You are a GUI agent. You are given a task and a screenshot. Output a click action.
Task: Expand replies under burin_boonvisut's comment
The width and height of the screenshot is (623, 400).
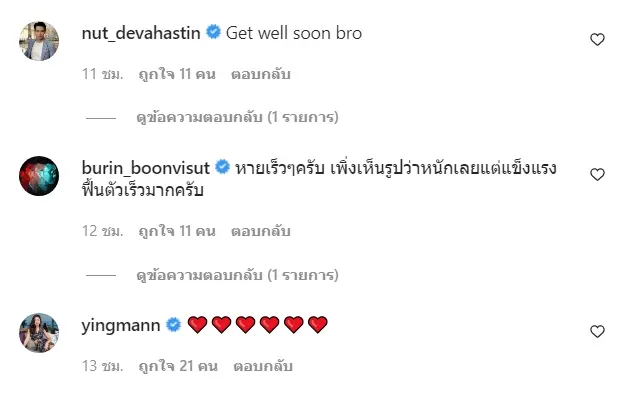(237, 275)
